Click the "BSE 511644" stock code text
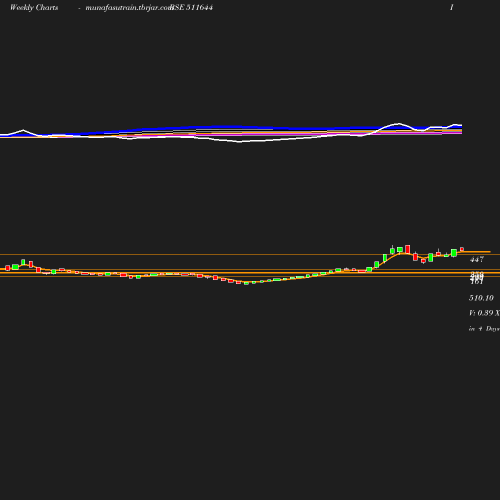 click(x=192, y=7)
